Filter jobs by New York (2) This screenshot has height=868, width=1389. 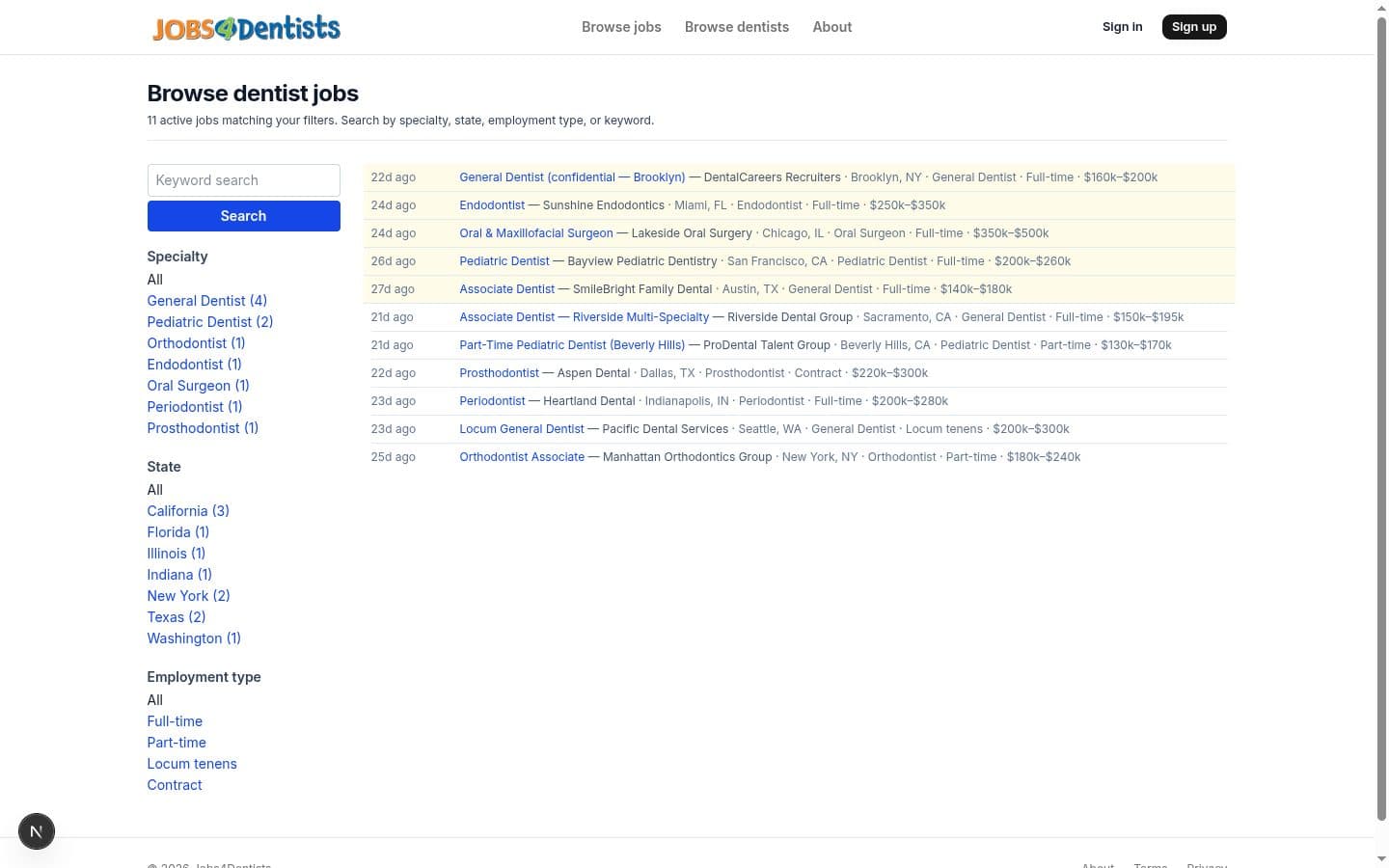pyautogui.click(x=188, y=596)
